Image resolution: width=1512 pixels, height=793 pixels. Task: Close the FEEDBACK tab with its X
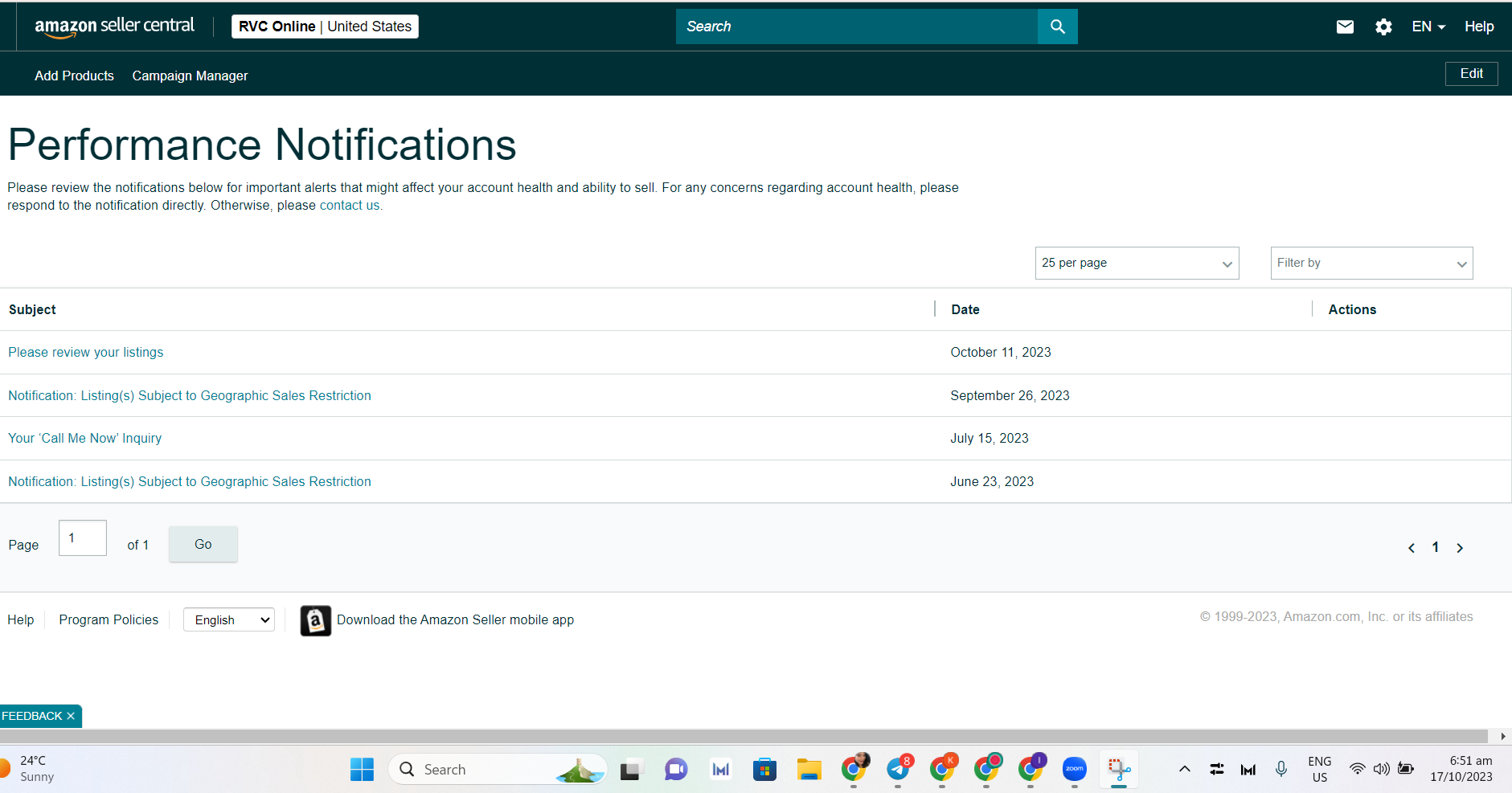click(71, 716)
